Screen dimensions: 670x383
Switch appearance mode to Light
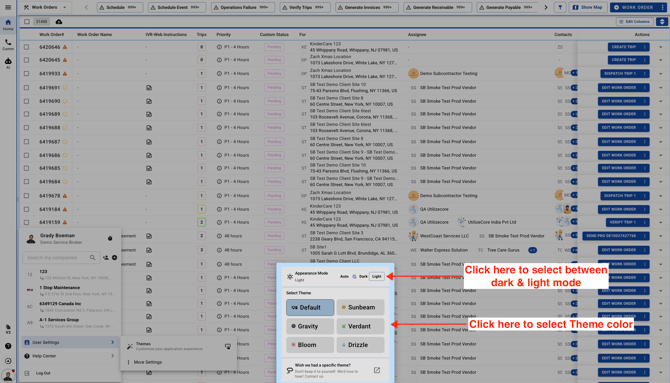[376, 277]
